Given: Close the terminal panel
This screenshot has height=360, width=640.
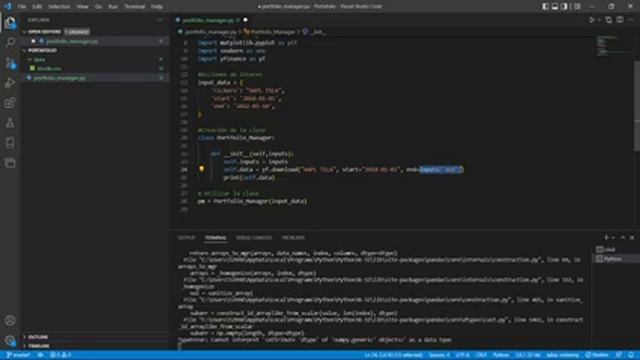Looking at the screenshot, I should coord(632,238).
